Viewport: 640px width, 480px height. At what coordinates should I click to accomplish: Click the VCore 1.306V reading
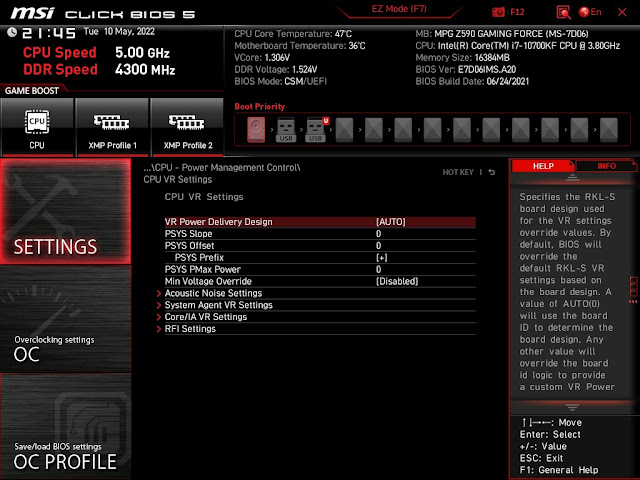click(262, 58)
